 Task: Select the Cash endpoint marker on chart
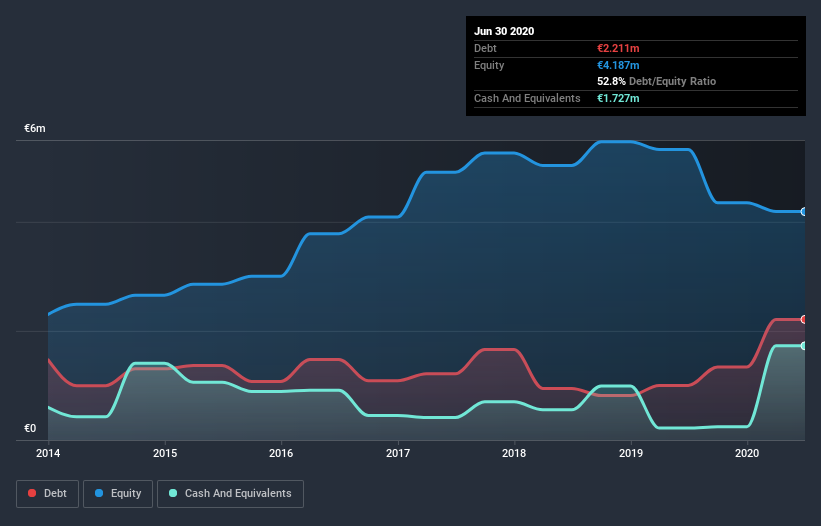(x=804, y=345)
